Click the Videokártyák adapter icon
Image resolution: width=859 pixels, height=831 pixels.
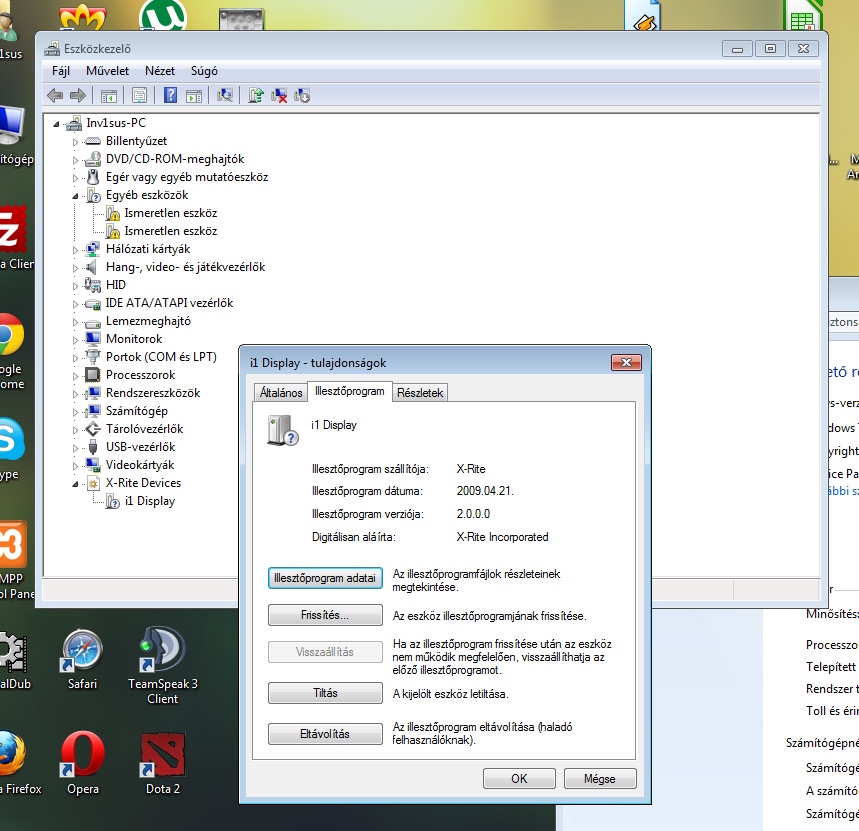pyautogui.click(x=93, y=465)
